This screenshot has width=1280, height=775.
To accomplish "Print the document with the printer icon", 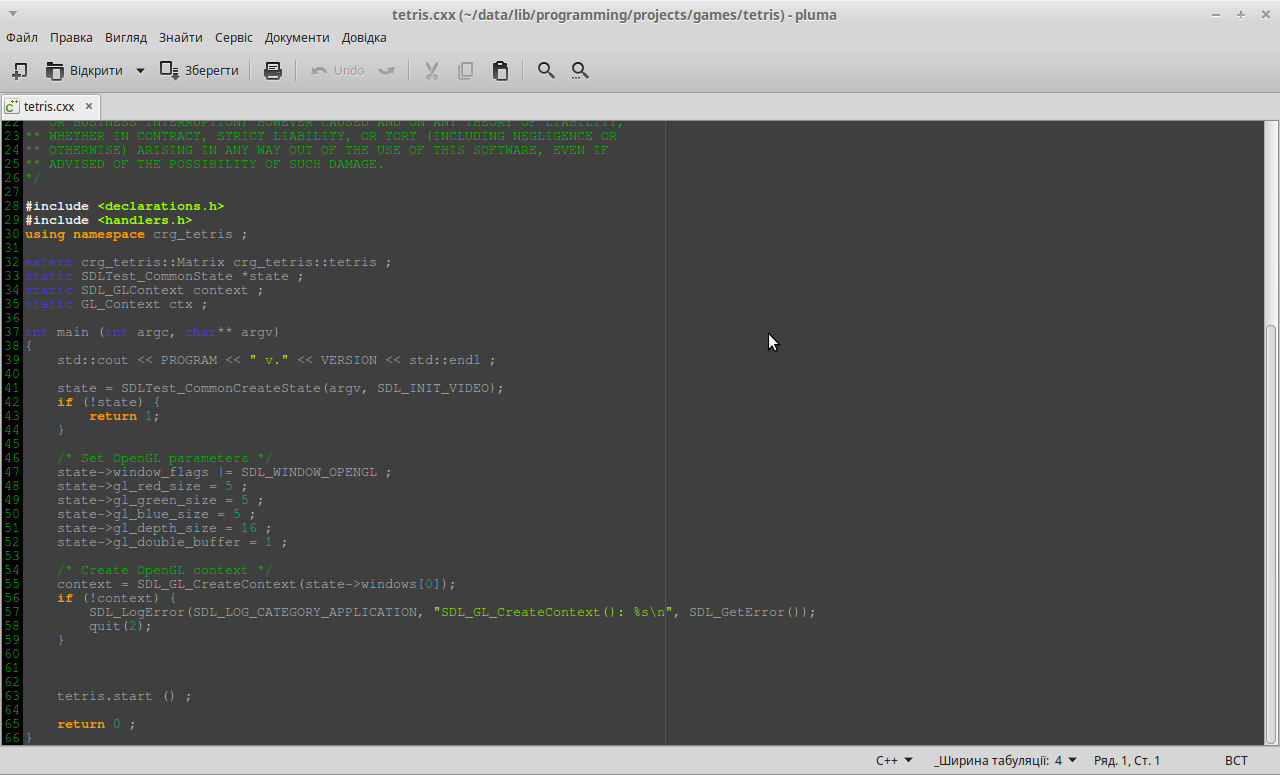I will 272,71.
